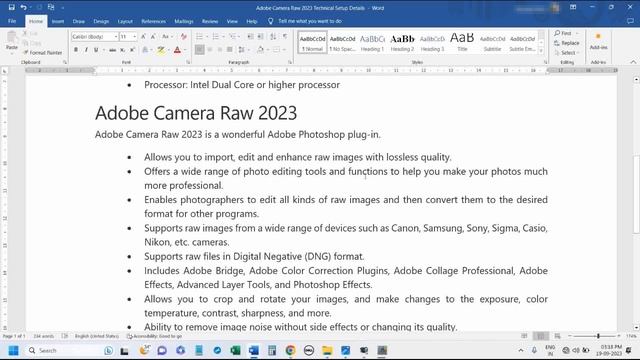640x360 pixels.
Task: Open Google Chrome from the taskbar
Action: point(291,350)
